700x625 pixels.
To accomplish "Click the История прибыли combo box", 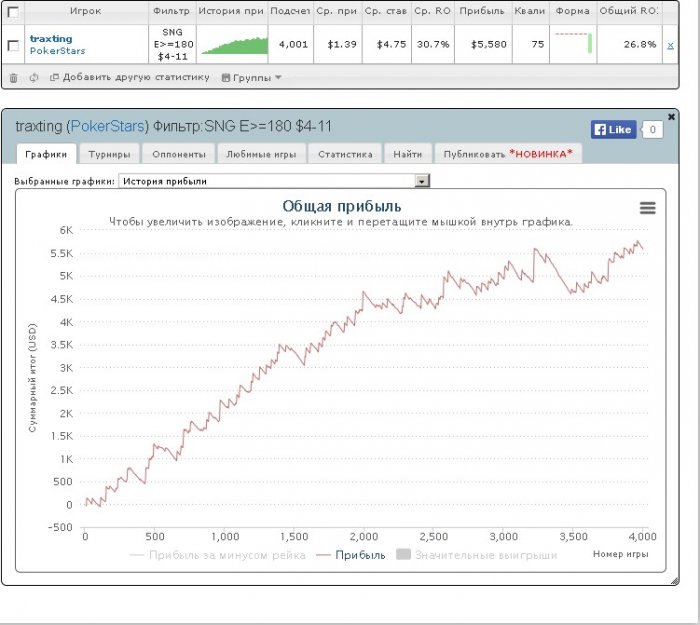I will 274,181.
